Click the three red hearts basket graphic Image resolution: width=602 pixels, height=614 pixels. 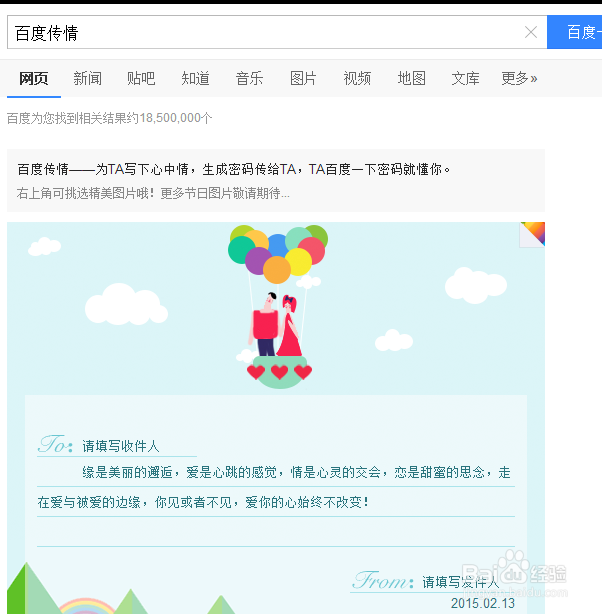[x=279, y=372]
